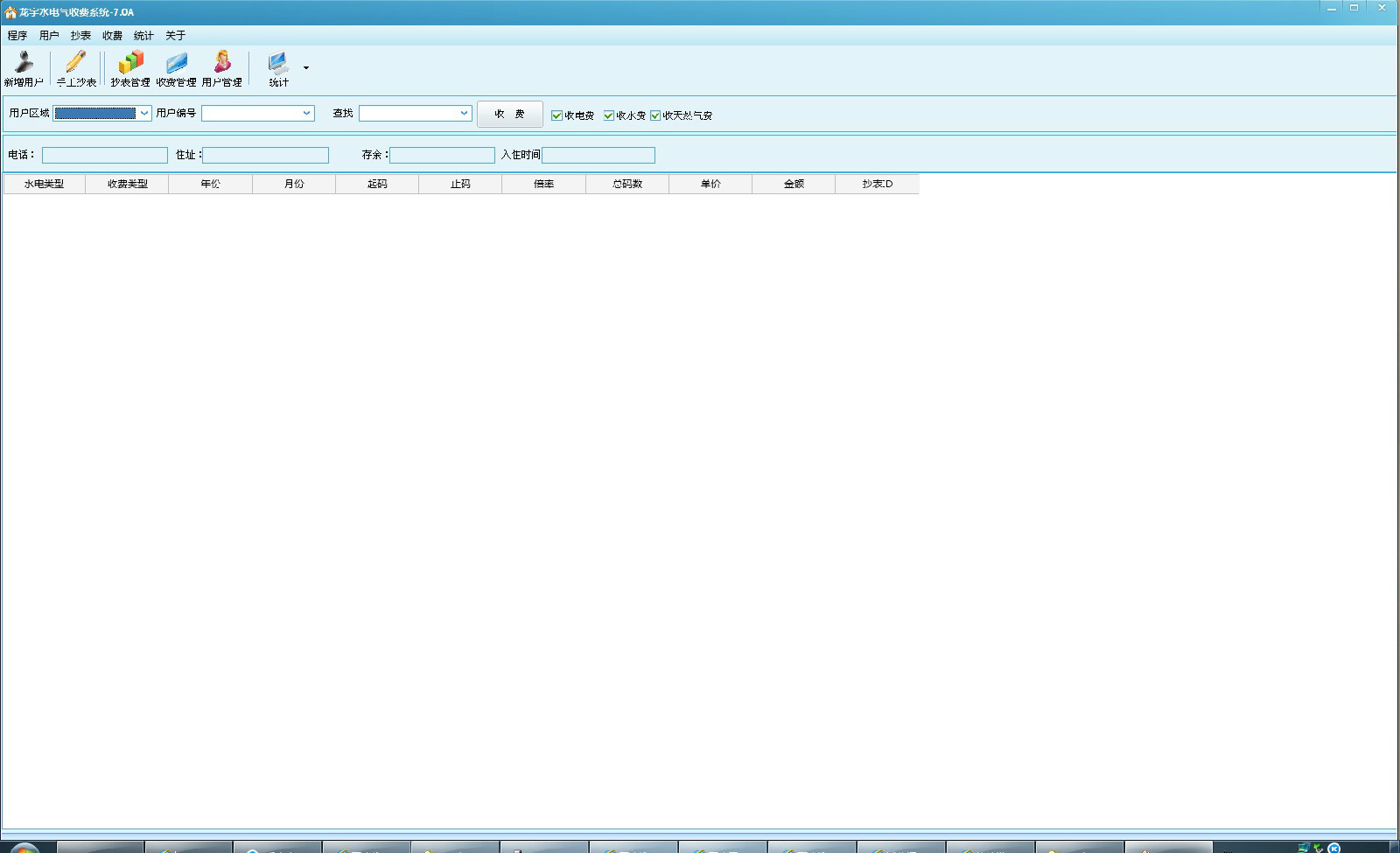Viewport: 1400px width, 853px height.
Task: Focus the 电话 phone input field
Action: point(105,155)
